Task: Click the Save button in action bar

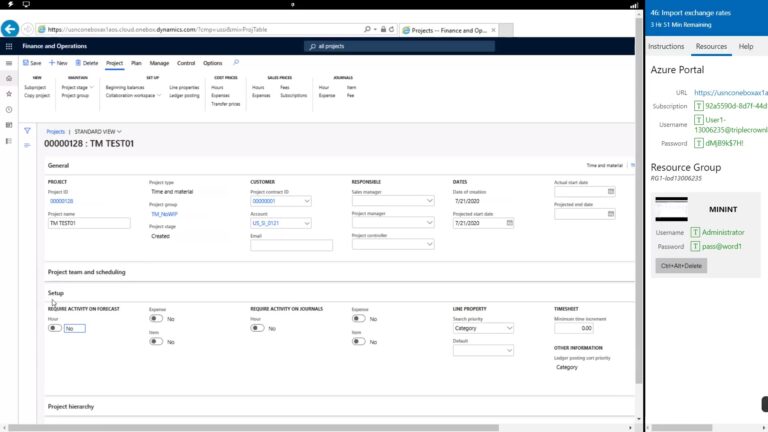Action: coord(32,63)
